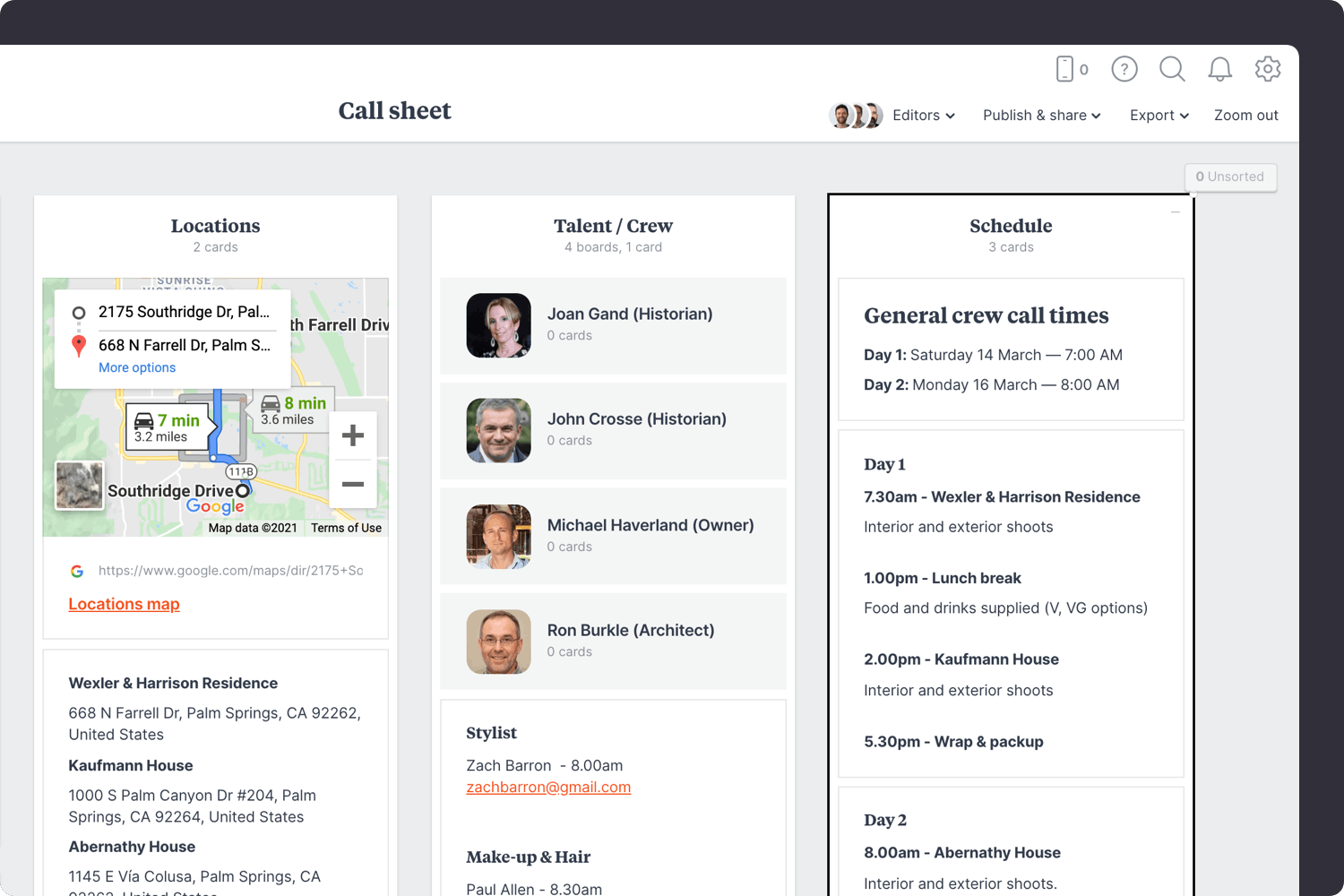
Task: Click 1.00pm - Lunch break entry
Action: click(943, 578)
